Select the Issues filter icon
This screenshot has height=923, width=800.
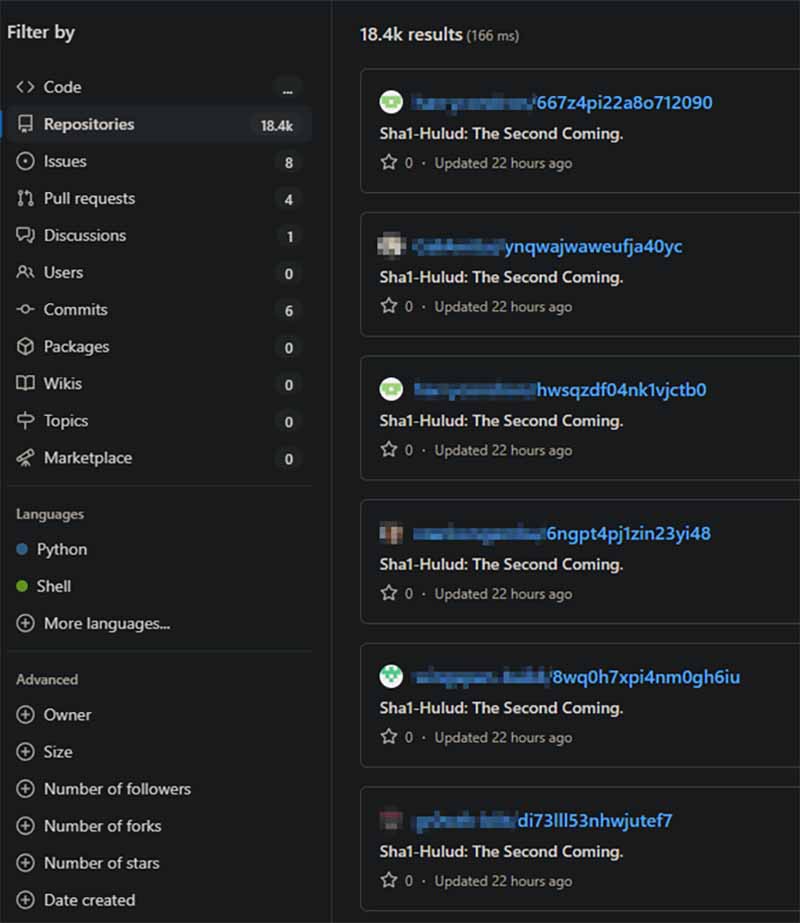25,162
